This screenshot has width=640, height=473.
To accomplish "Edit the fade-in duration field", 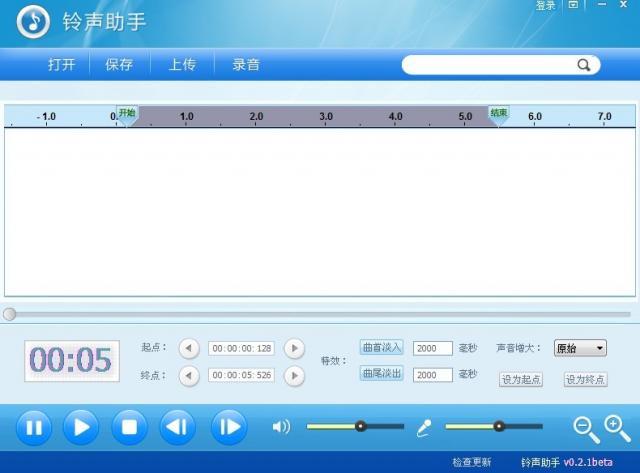I will [x=433, y=349].
